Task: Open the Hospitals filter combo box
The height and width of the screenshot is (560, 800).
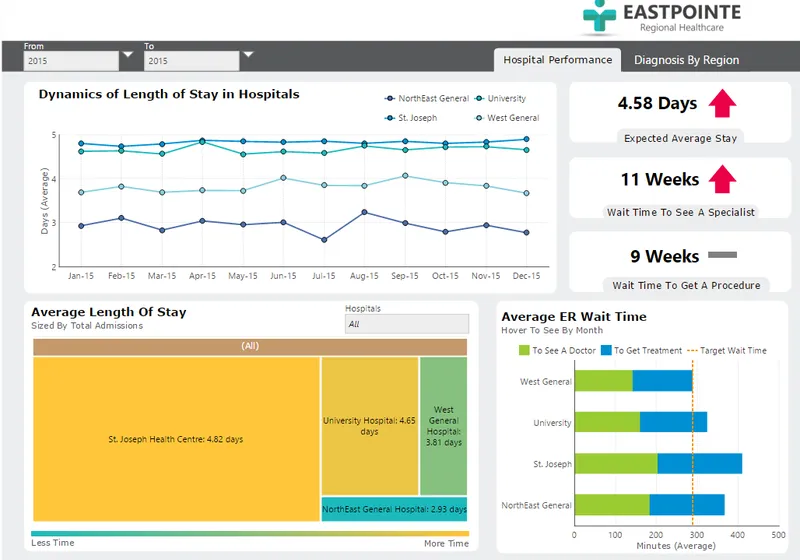Action: coord(407,324)
